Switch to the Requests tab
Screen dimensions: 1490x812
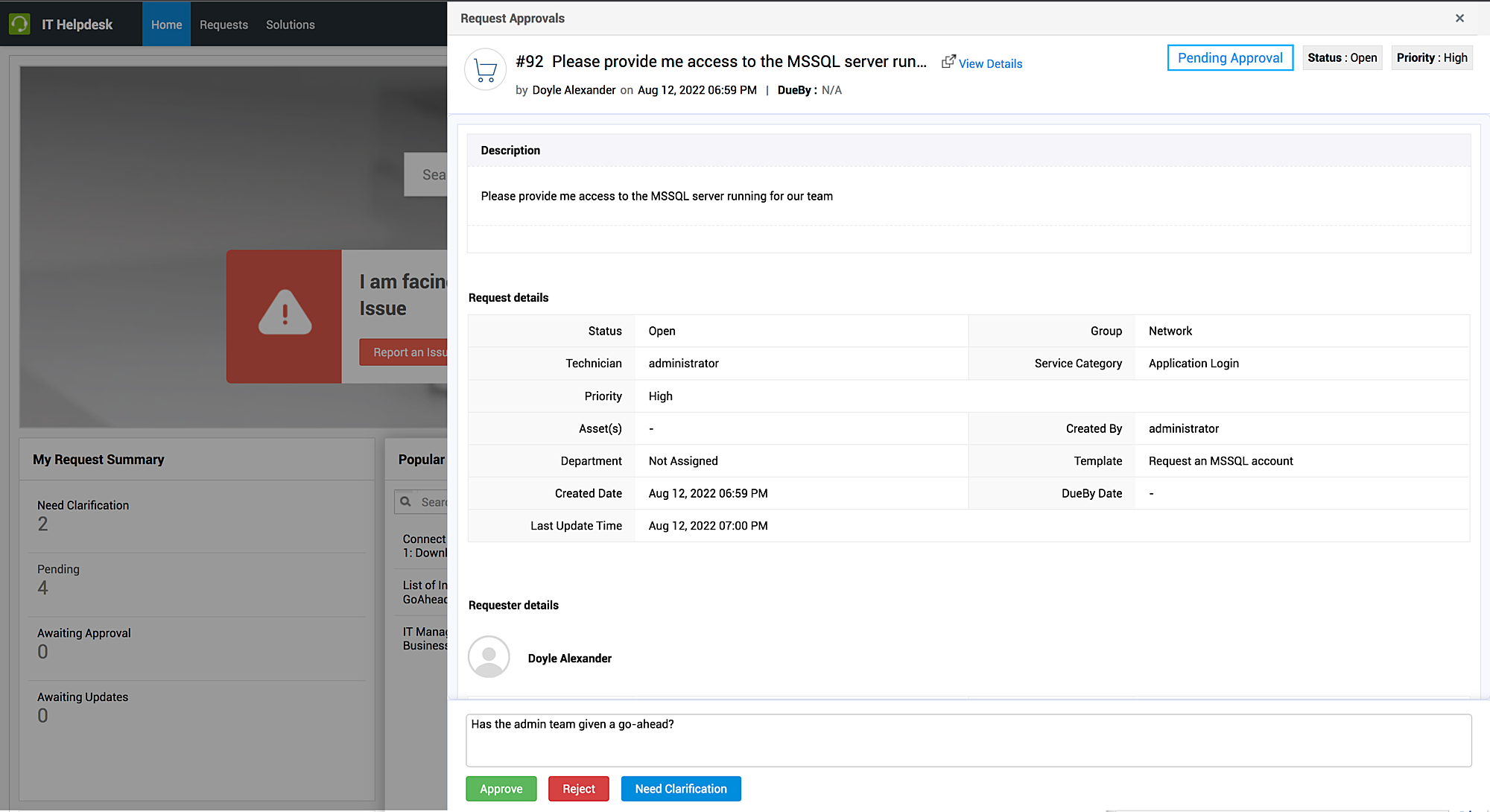223,25
